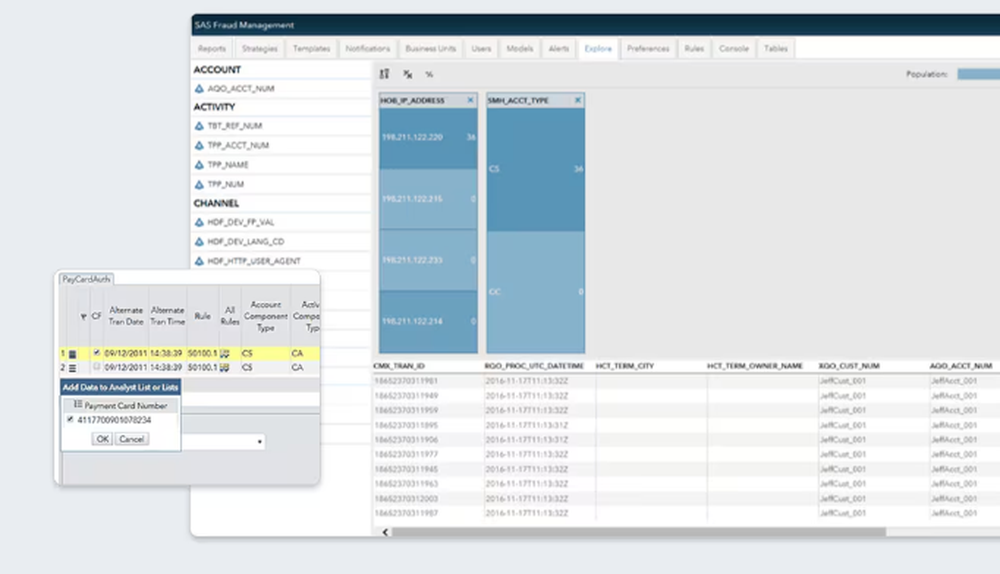This screenshot has height=574, width=1000.
Task: Click the HCT_TERM_CITY column header
Action: [x=625, y=366]
